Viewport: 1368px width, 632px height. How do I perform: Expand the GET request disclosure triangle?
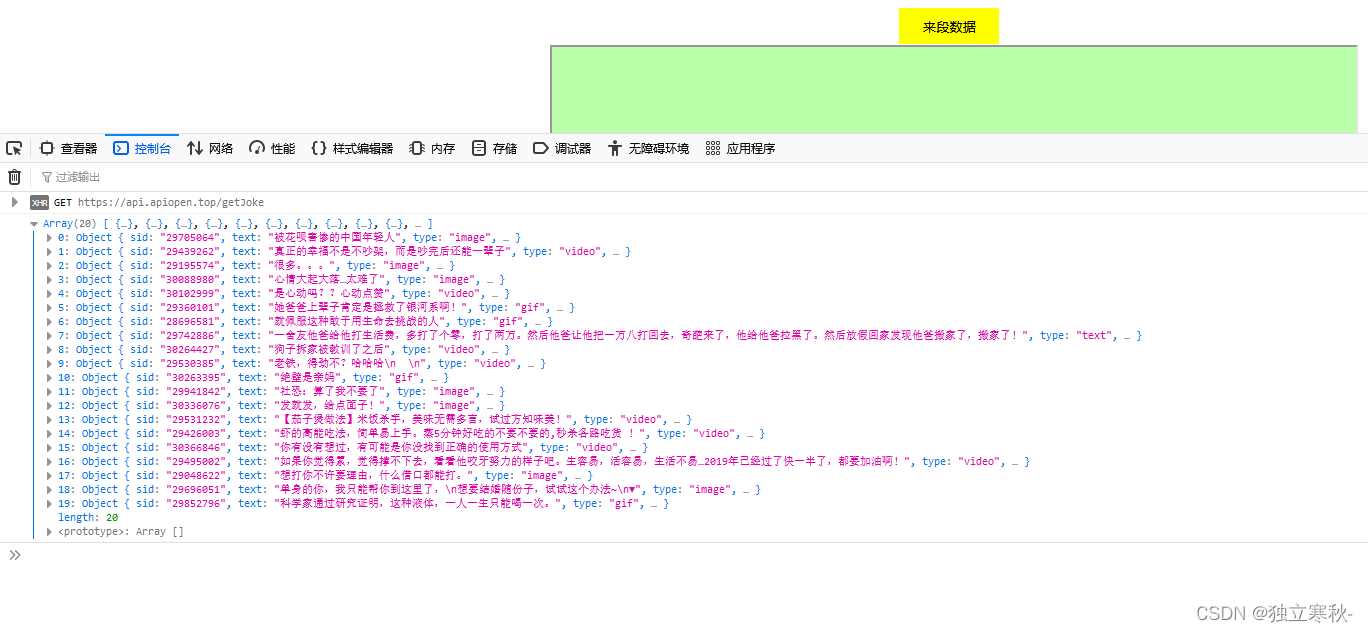click(x=13, y=202)
